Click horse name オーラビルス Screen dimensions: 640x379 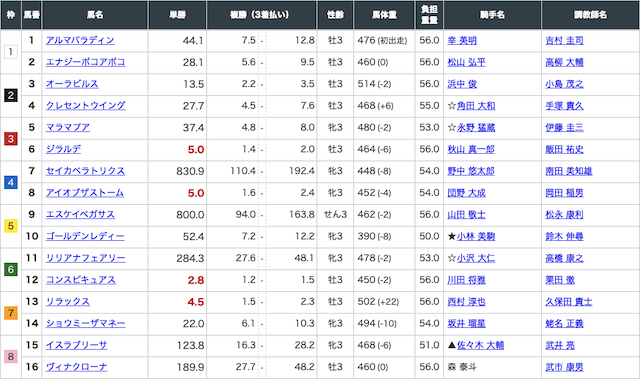[x=72, y=84]
